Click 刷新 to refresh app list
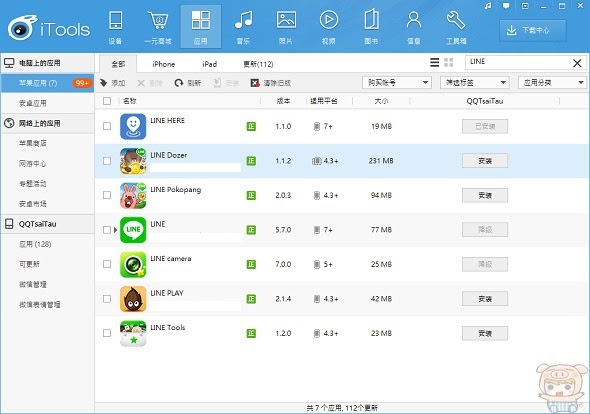Image resolution: width=590 pixels, height=414 pixels. [188, 83]
